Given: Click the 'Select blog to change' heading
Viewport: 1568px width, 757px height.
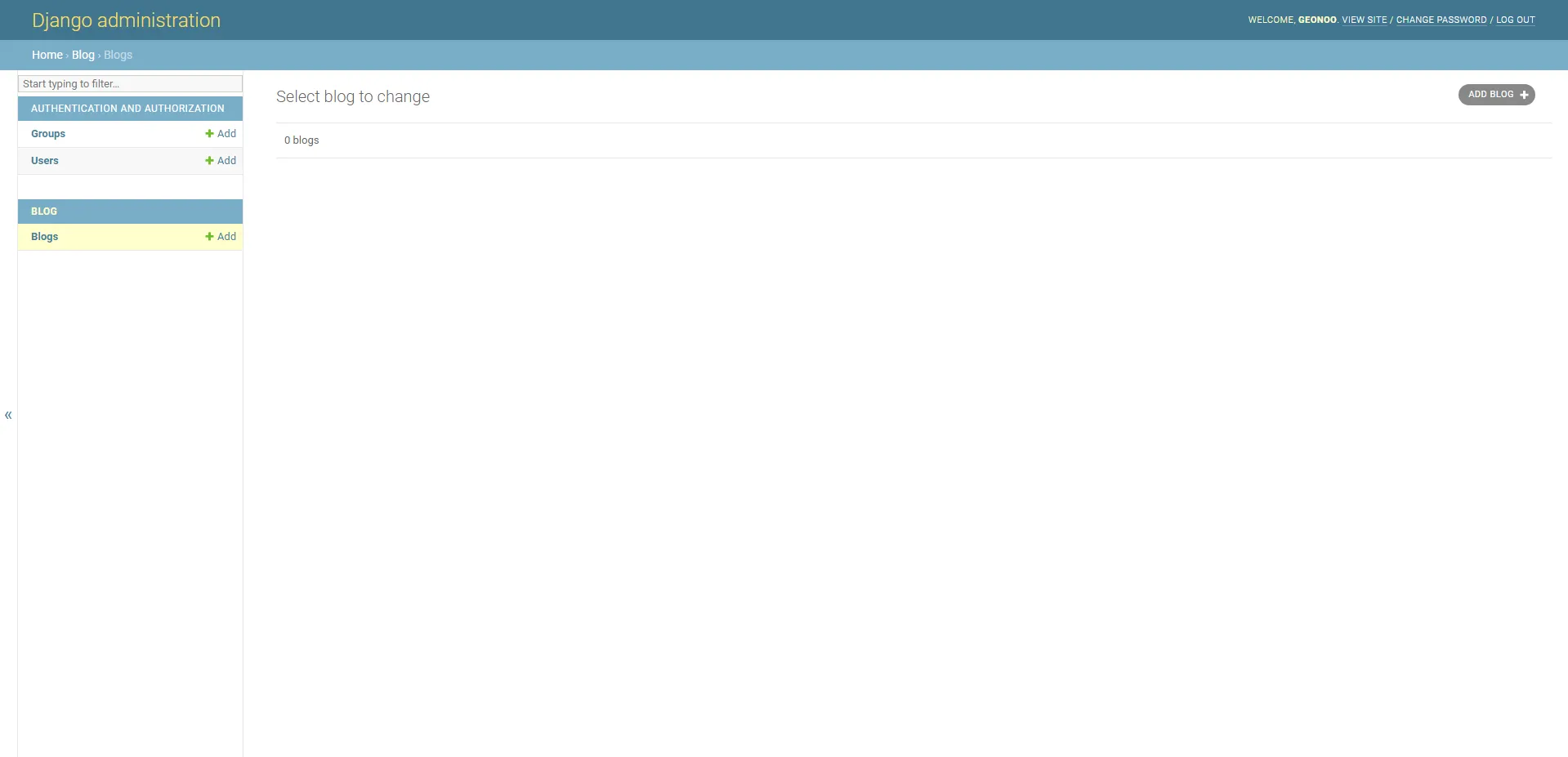Looking at the screenshot, I should [x=353, y=96].
